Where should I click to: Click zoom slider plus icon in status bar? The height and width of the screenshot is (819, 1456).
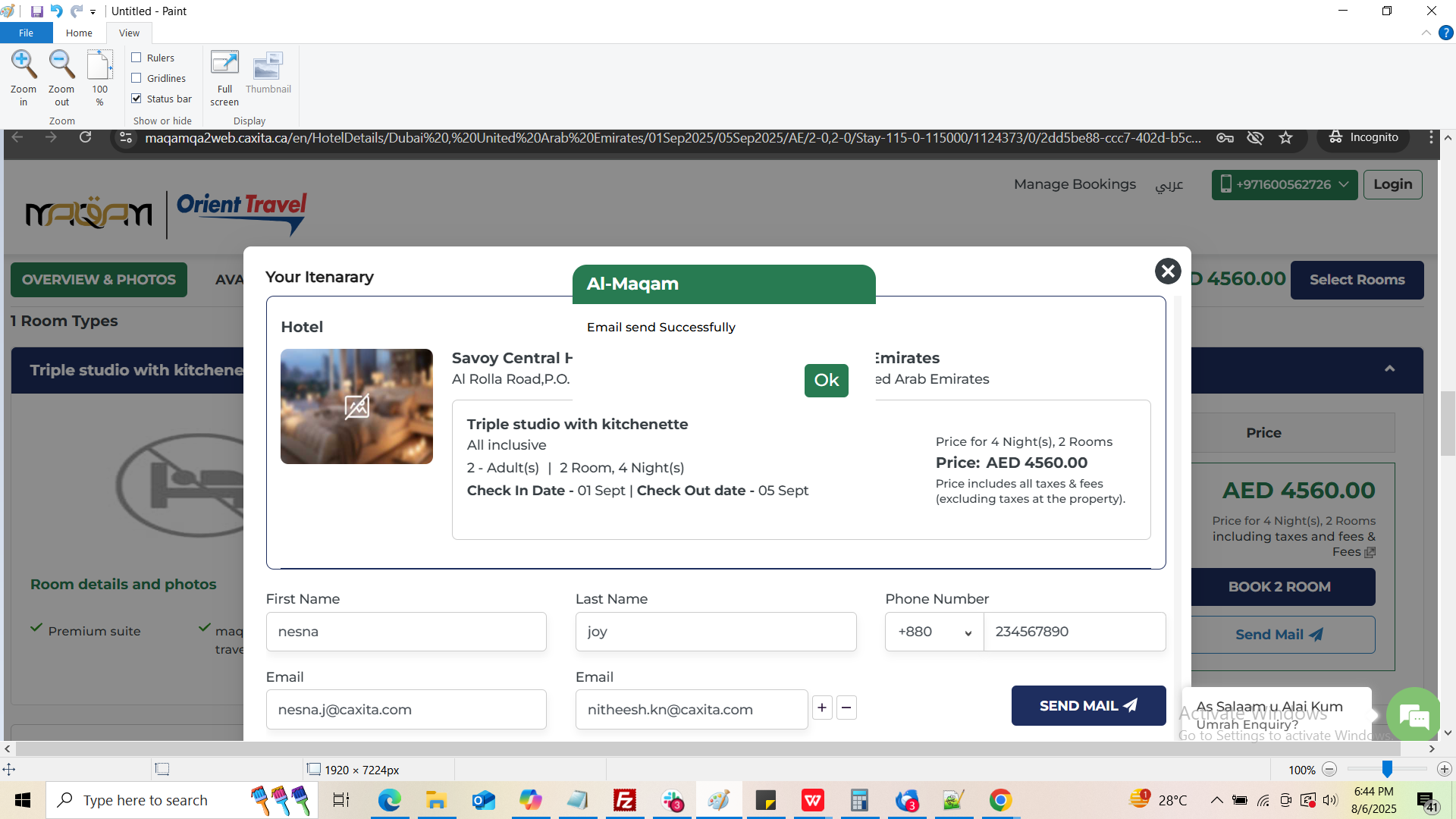point(1444,770)
